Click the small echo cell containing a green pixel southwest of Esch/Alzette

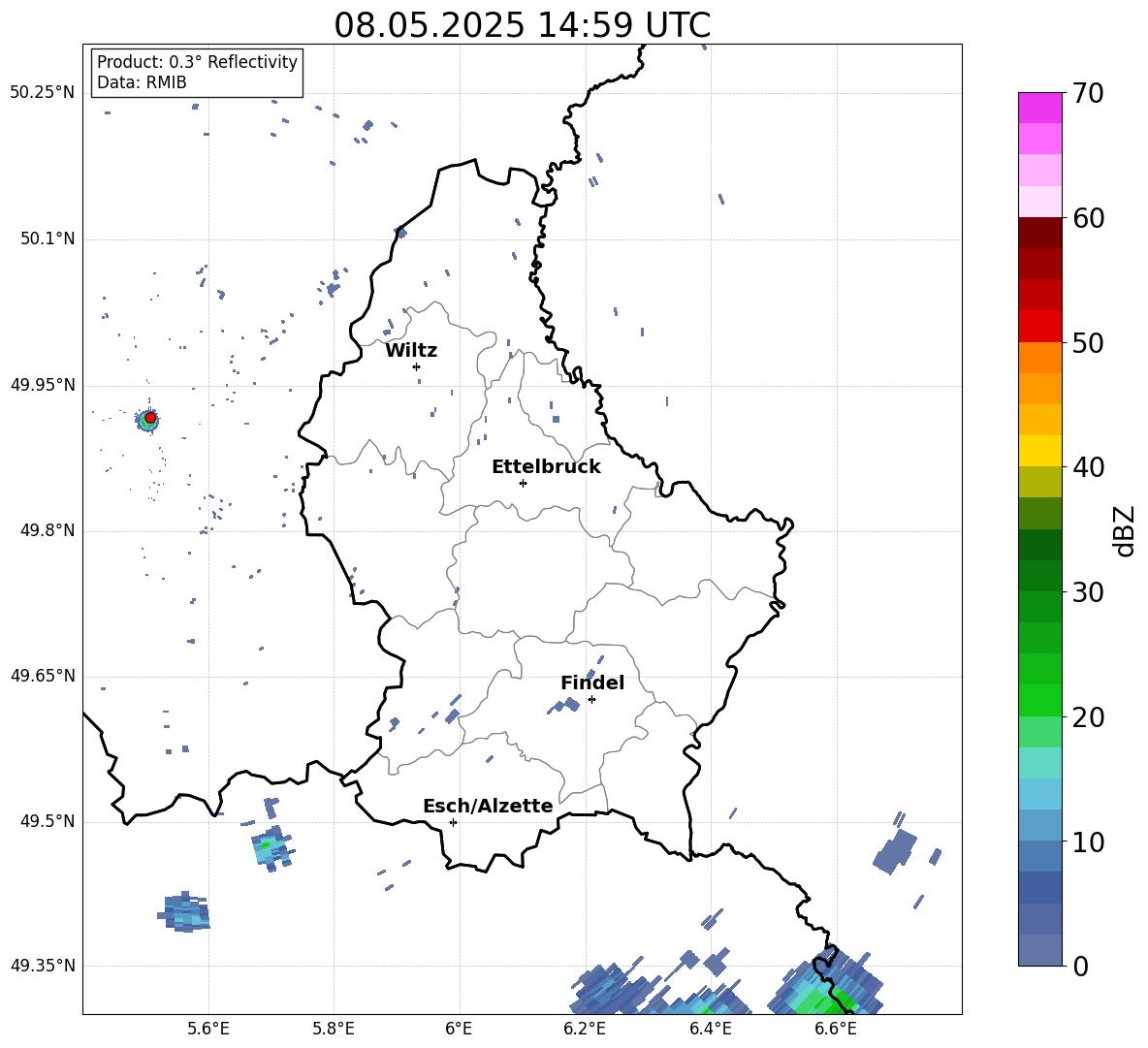click(x=271, y=847)
